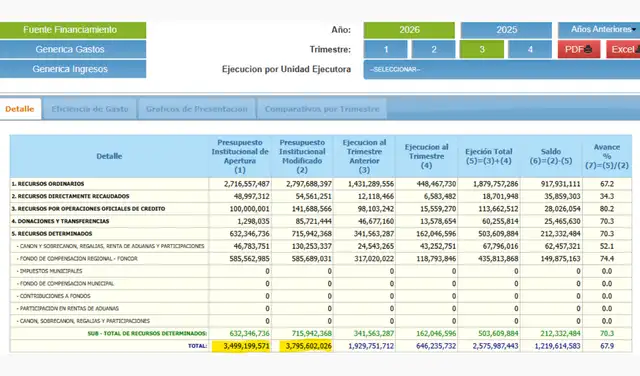Switch to the Comparativos por Trimestre tab
Screen dimensions: 640x376
point(322,109)
